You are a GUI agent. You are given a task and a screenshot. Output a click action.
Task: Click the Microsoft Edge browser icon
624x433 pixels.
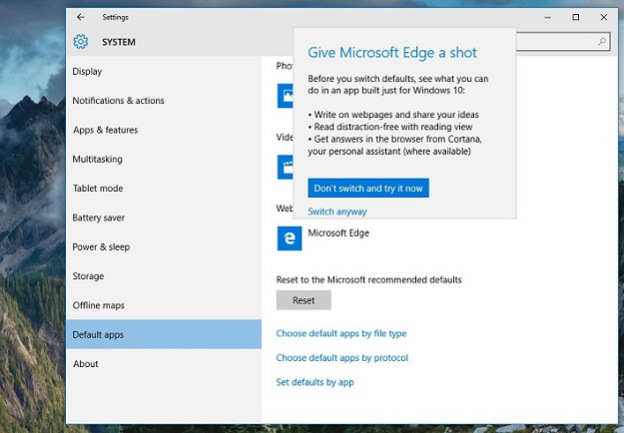(x=289, y=238)
